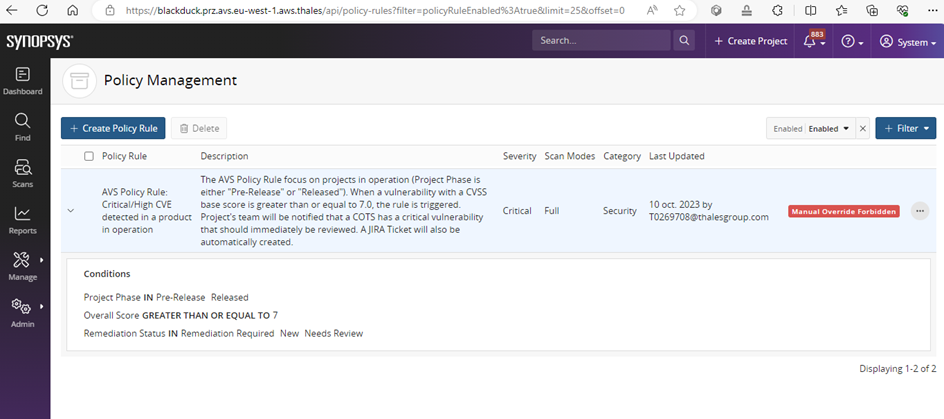
Task: Click the Description column header
Action: click(x=224, y=156)
